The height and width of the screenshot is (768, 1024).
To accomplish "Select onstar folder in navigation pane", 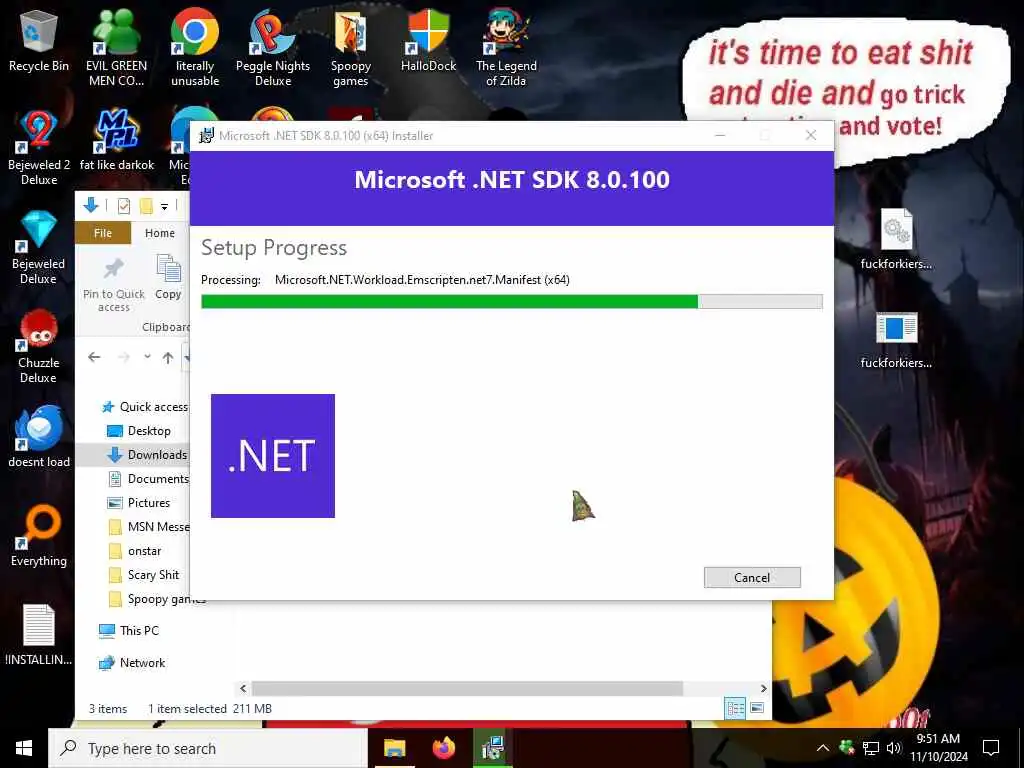I will pyautogui.click(x=135, y=551).
